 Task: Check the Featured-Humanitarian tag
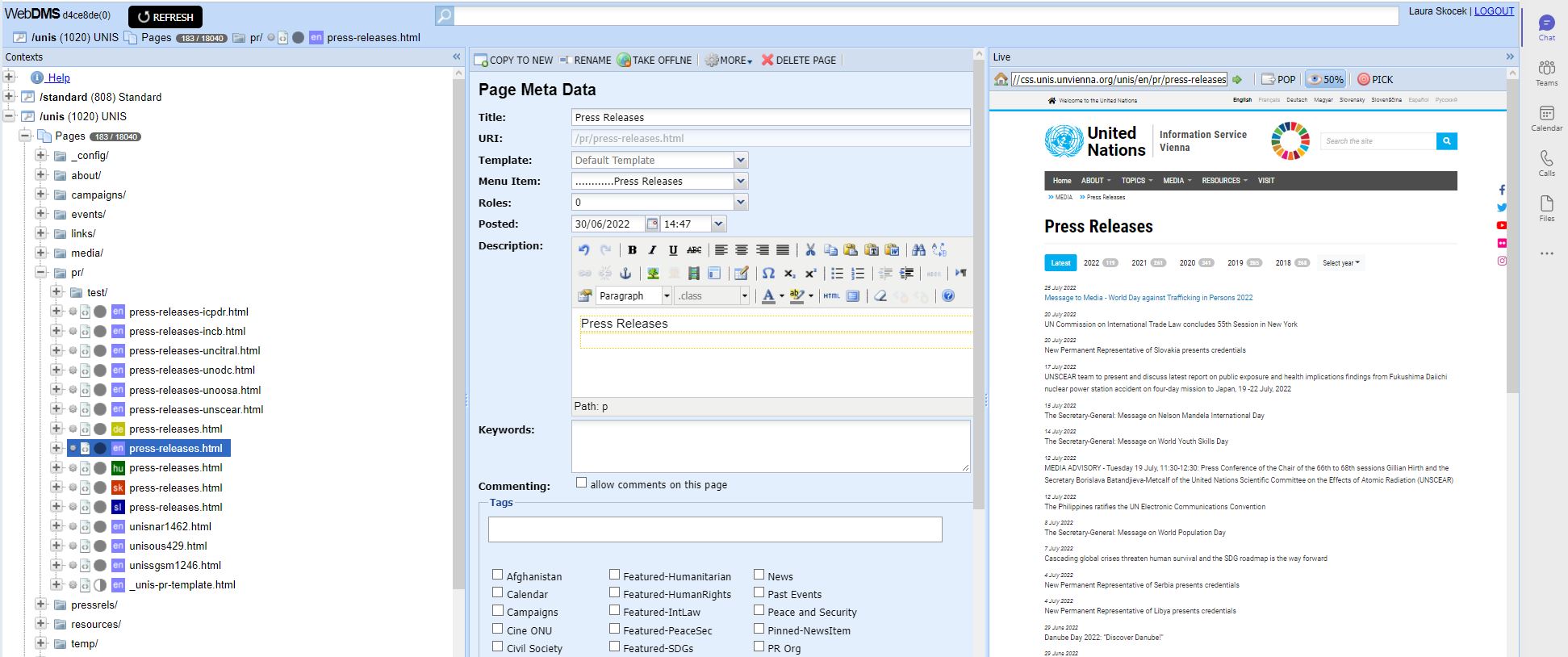pyautogui.click(x=614, y=575)
